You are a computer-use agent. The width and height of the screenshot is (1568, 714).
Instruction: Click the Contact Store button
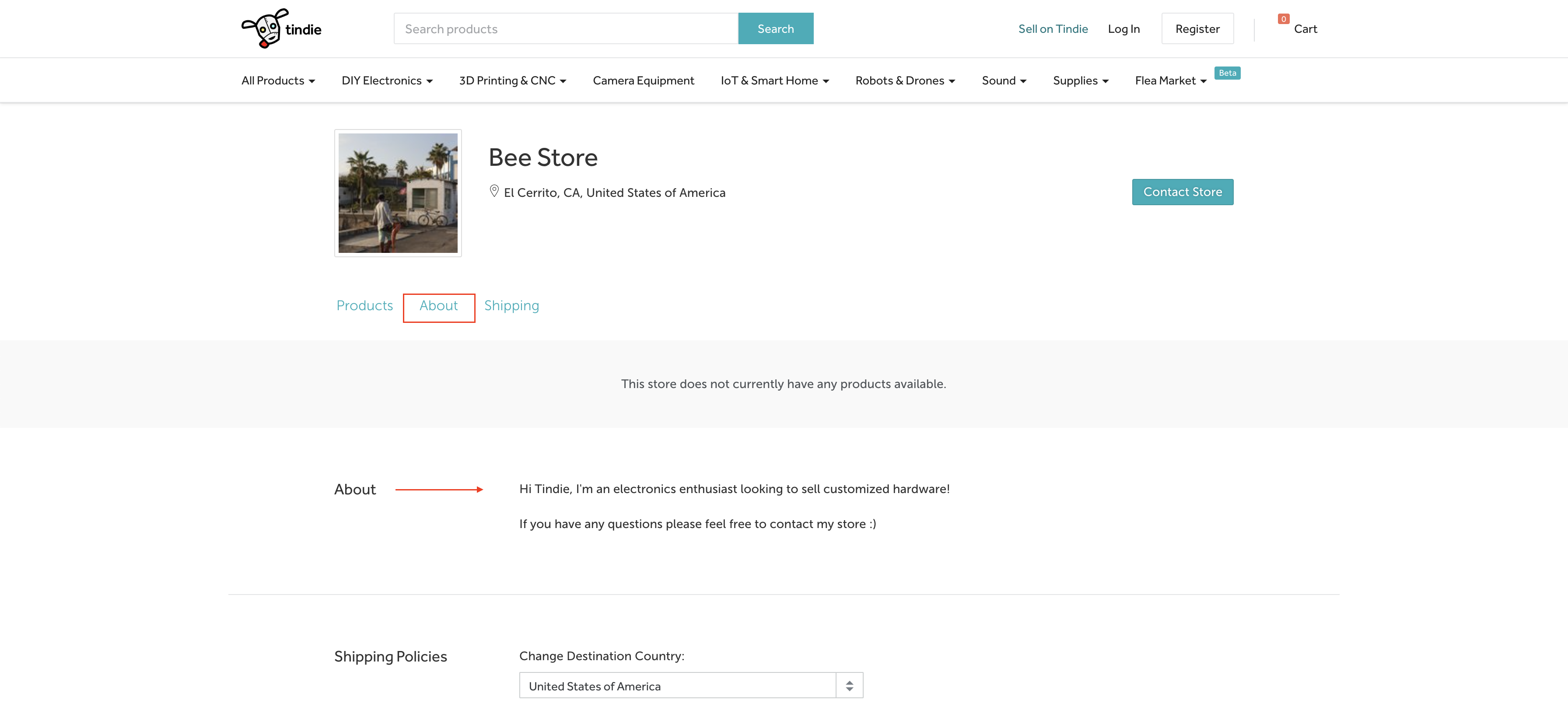click(1182, 192)
